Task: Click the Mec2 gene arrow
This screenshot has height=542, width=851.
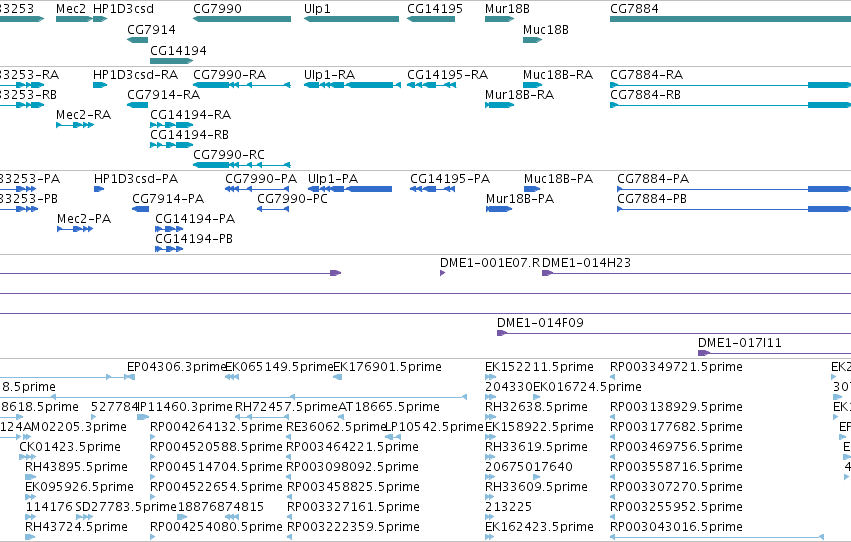Action: 74,19
